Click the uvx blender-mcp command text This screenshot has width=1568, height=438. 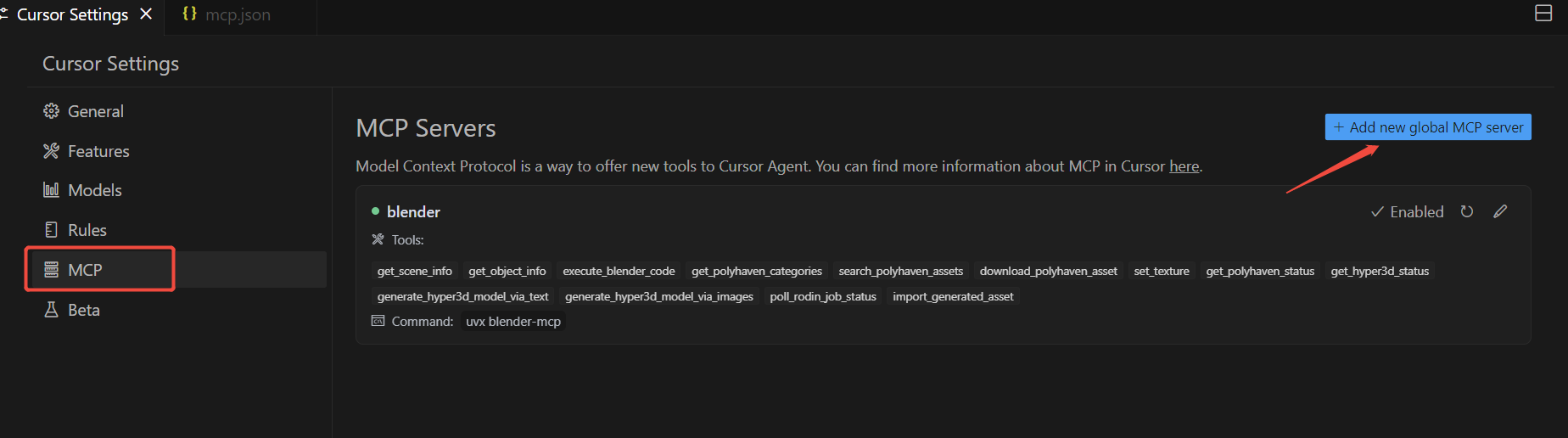tap(513, 322)
